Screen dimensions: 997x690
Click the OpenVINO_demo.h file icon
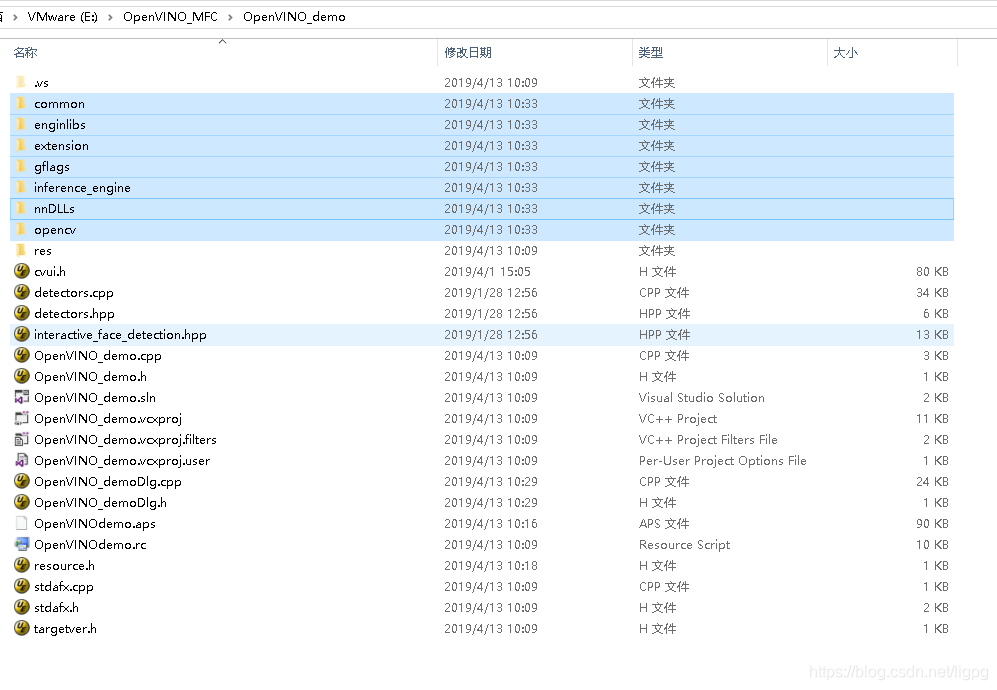point(22,376)
